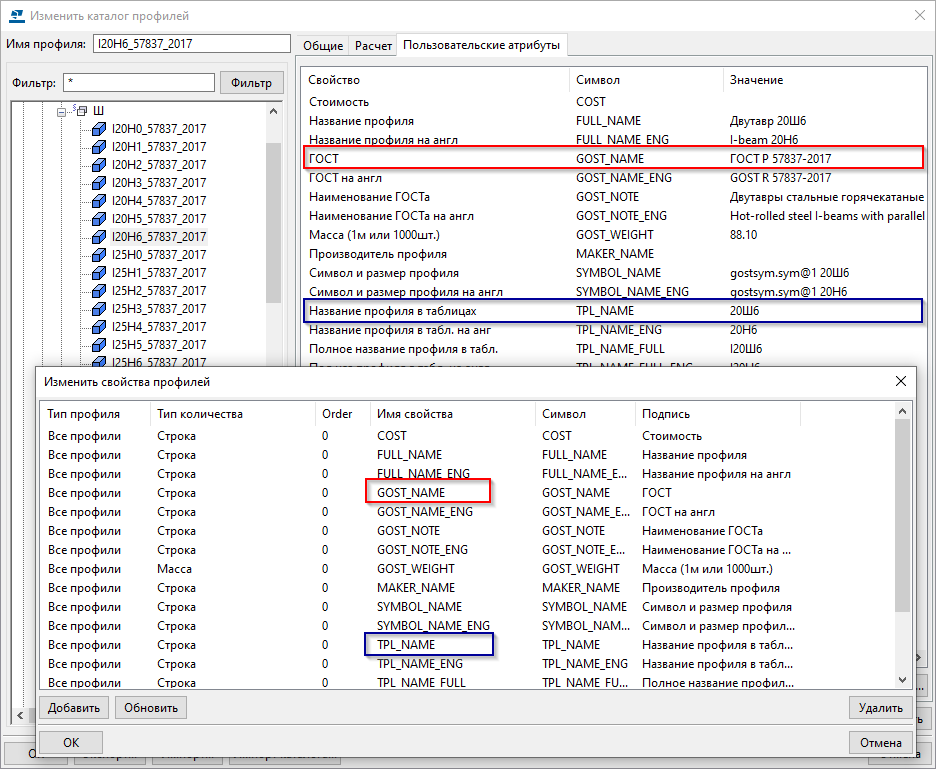Select value 'gostsym.sym@1 20Ш6'
This screenshot has width=936, height=769.
[789, 273]
